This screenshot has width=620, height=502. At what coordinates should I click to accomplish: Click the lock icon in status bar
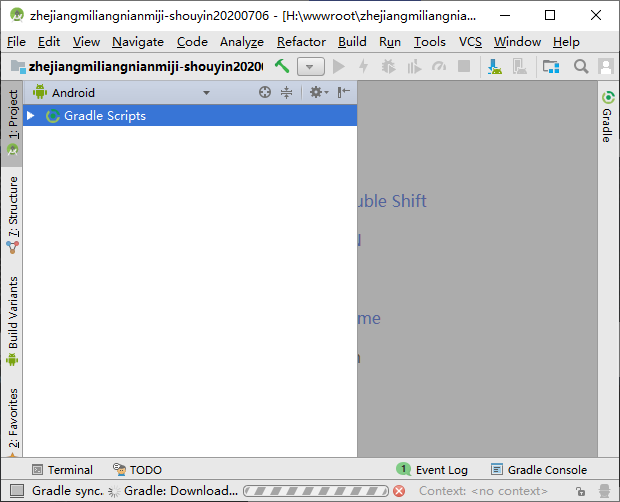tap(580, 491)
